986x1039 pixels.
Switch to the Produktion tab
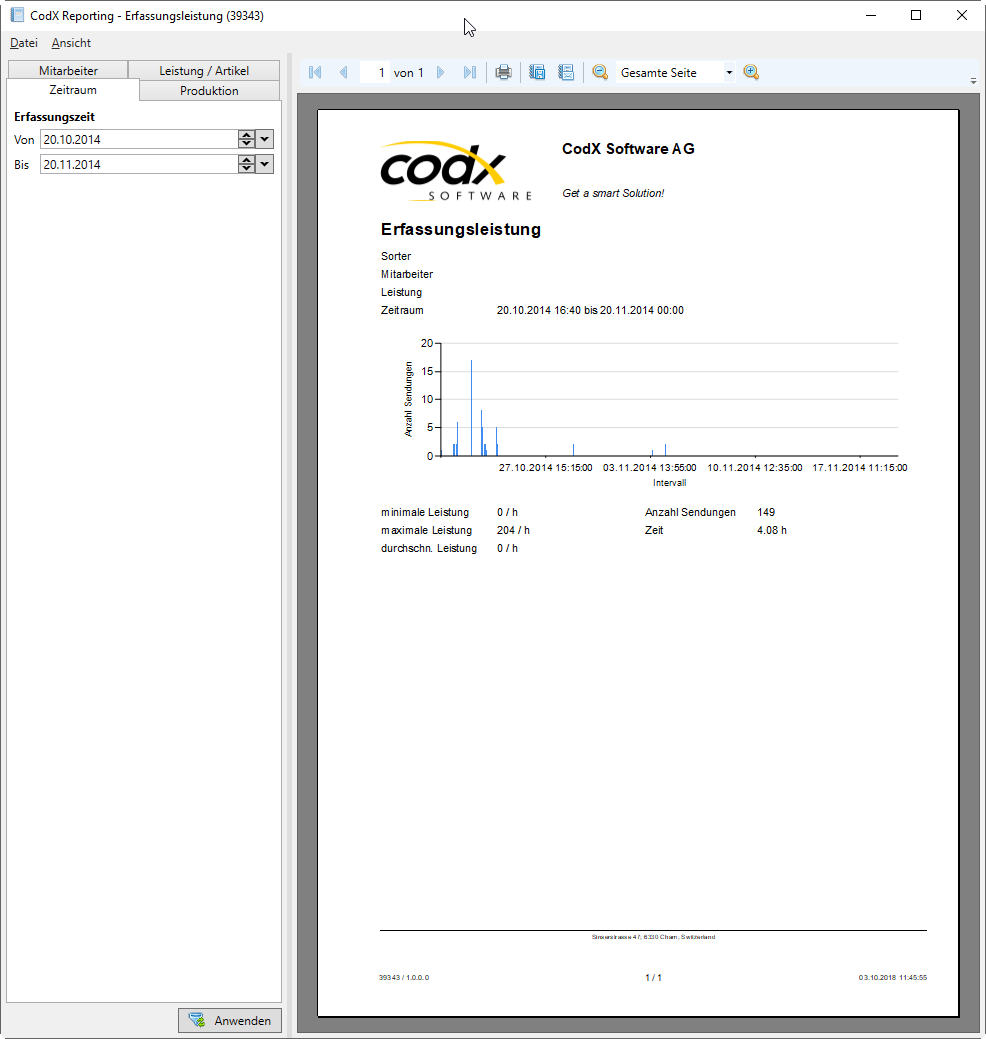(208, 90)
